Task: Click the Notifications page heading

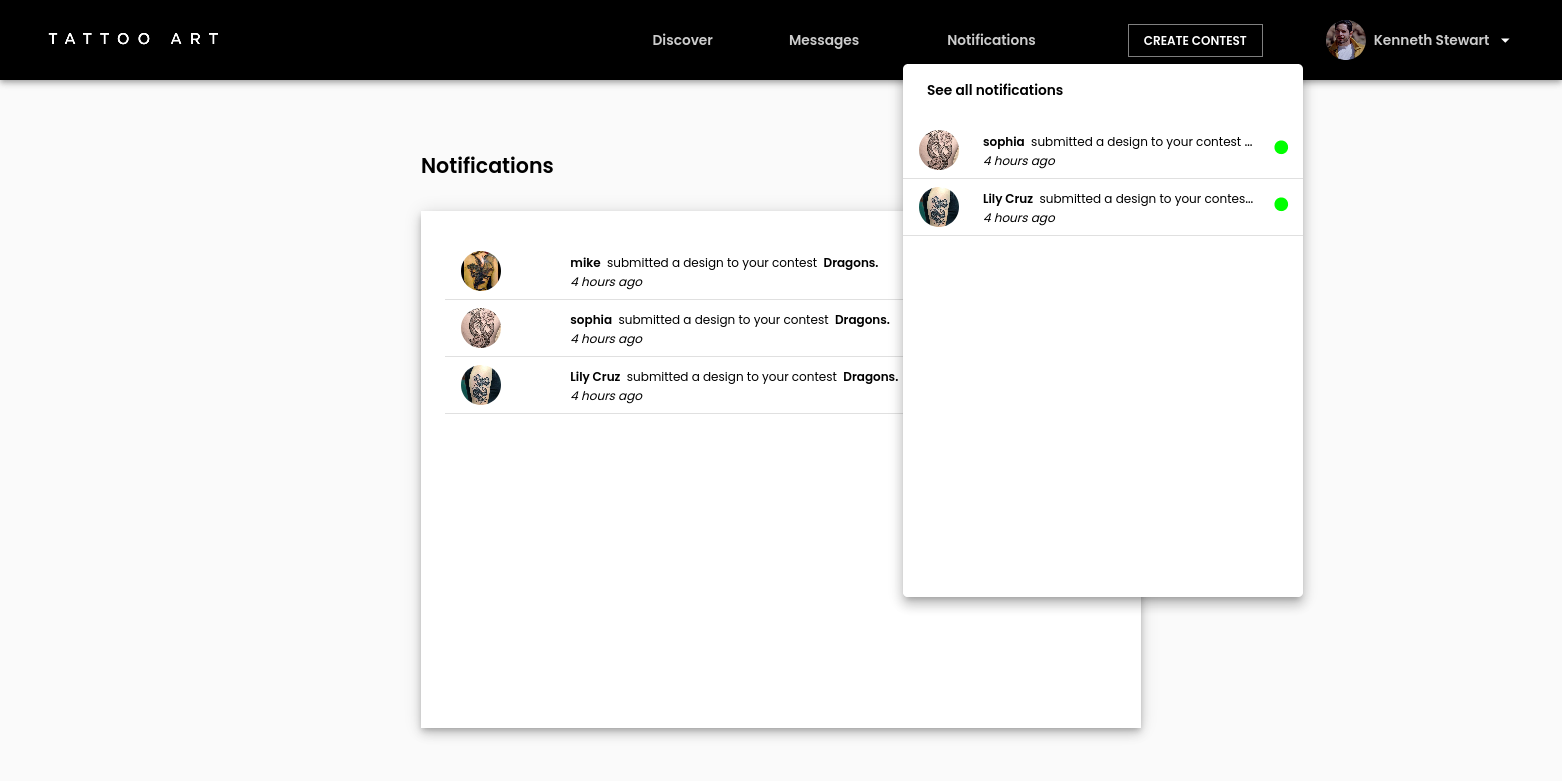Action: 487,166
